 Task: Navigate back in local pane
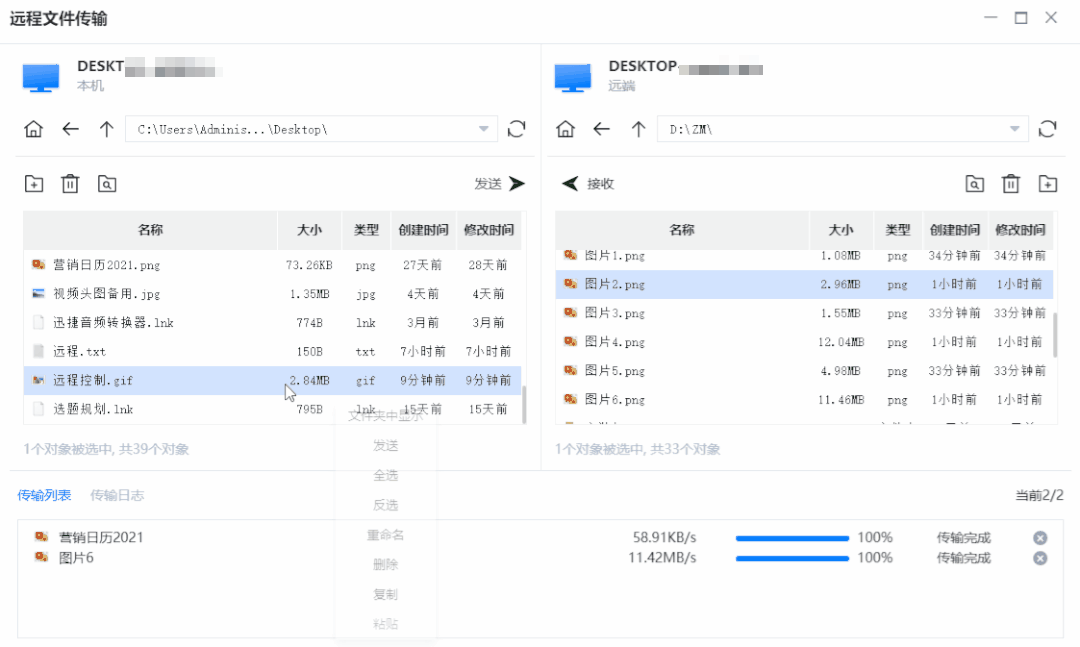coord(70,129)
